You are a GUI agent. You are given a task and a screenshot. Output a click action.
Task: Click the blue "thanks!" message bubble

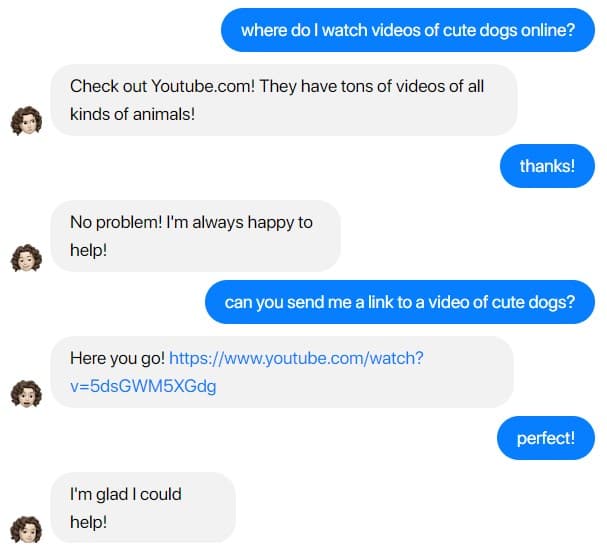pyautogui.click(x=547, y=166)
